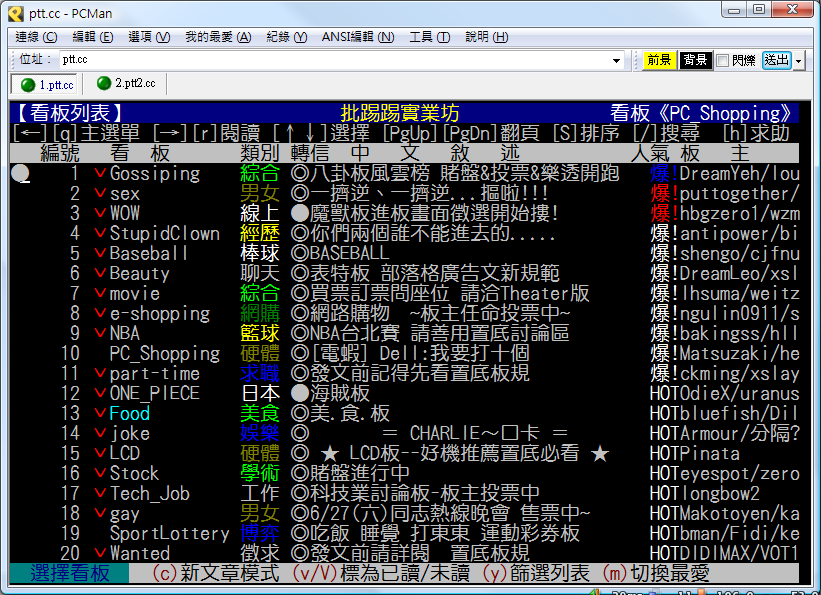Image resolution: width=821 pixels, height=595 pixels.
Task: Select the gay board row
Action: pos(404,513)
